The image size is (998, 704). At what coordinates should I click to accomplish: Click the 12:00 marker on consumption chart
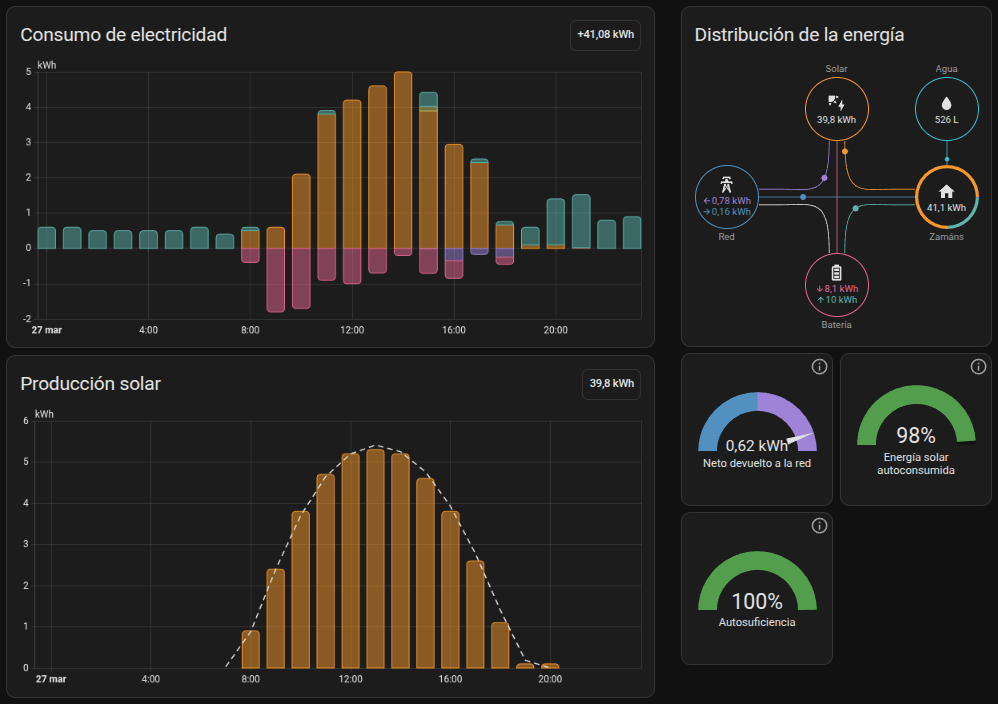tap(352, 330)
